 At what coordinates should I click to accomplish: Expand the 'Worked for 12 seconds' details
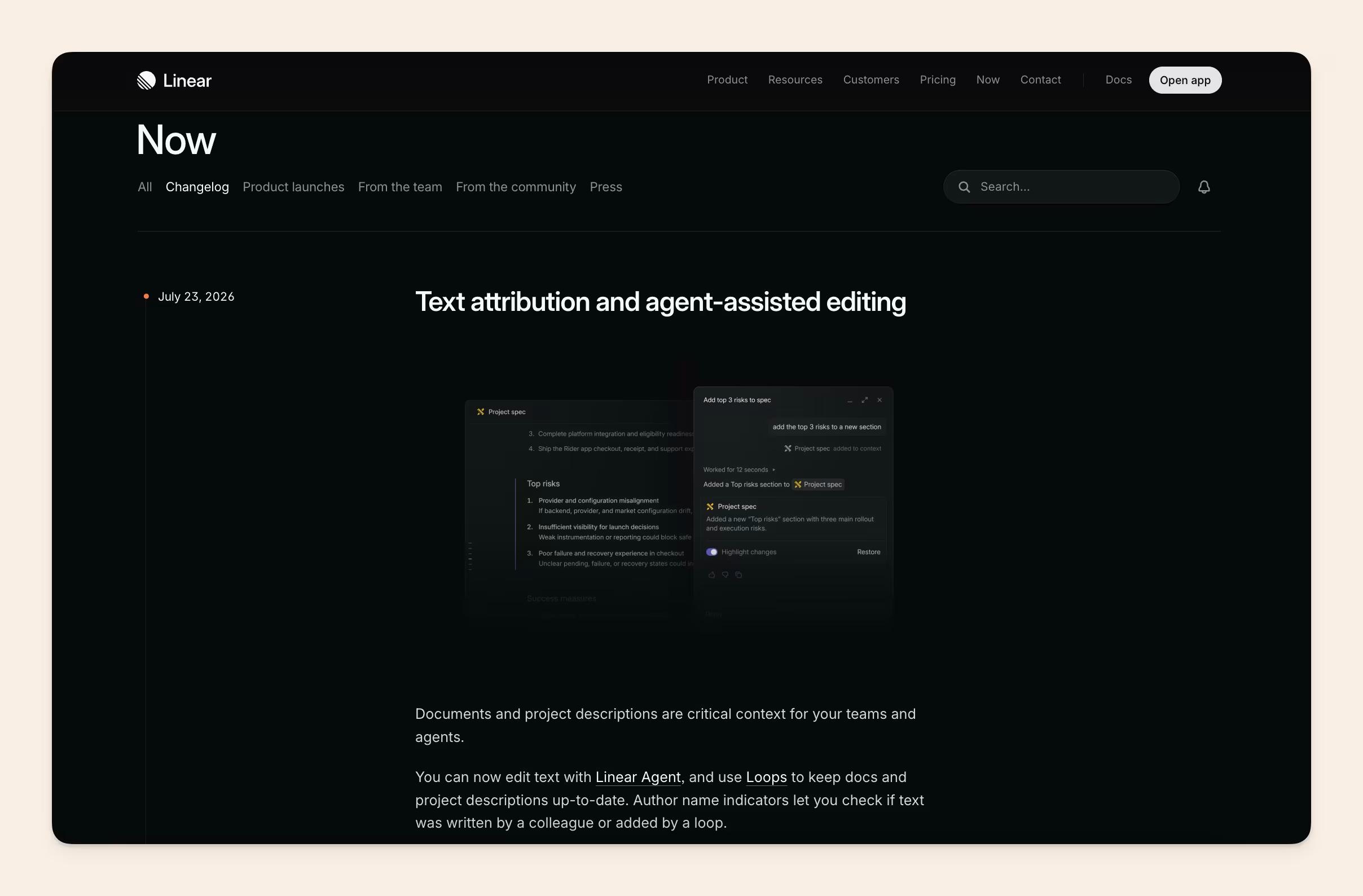click(740, 470)
